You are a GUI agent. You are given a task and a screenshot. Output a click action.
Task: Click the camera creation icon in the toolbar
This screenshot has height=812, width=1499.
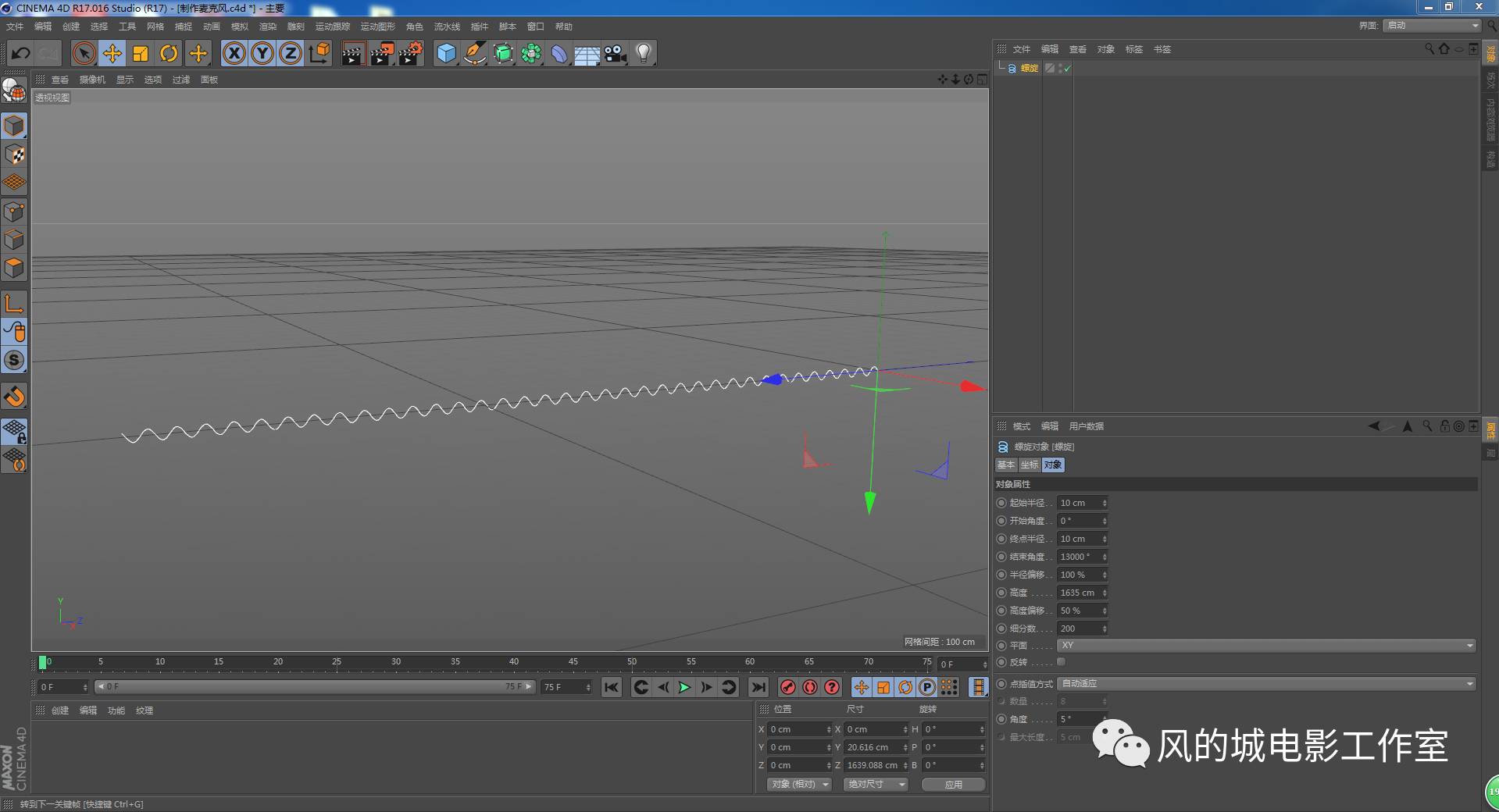click(x=616, y=53)
